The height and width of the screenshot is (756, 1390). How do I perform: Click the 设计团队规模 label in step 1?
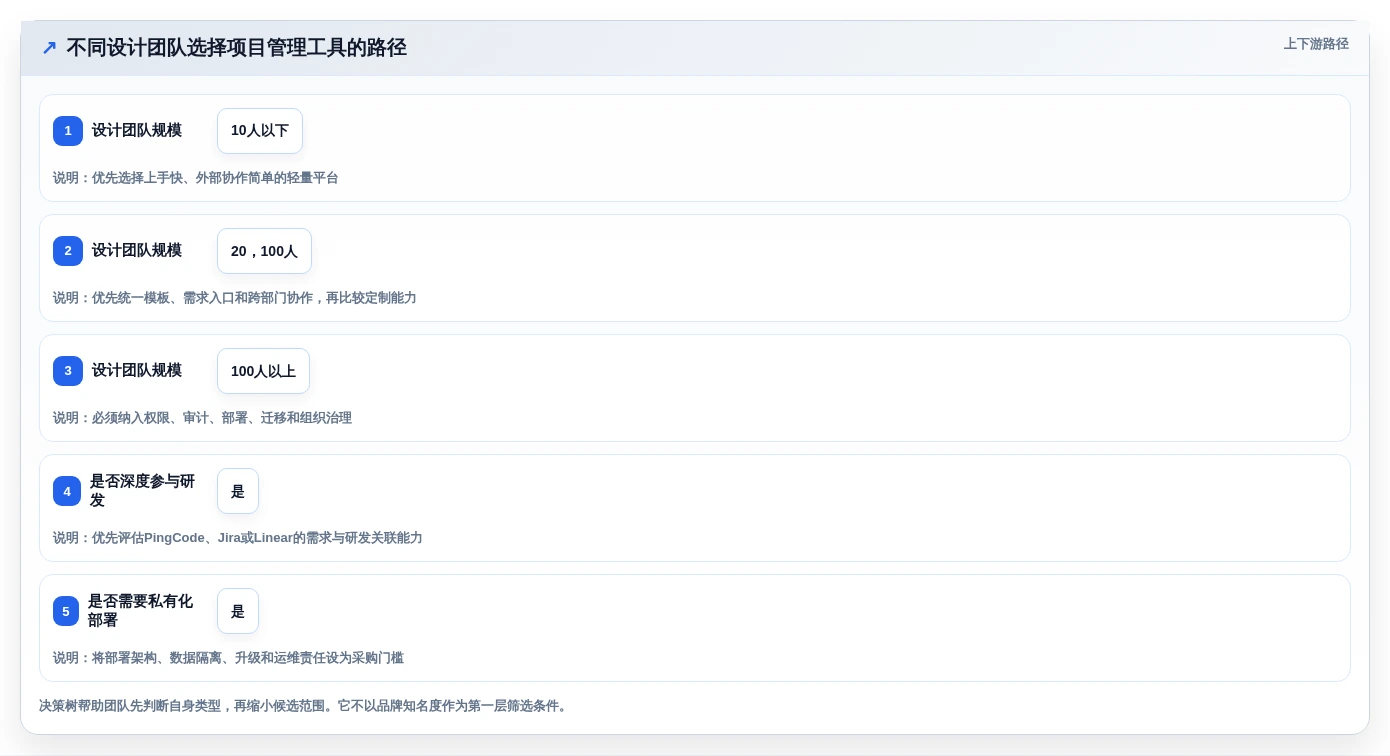pos(137,131)
